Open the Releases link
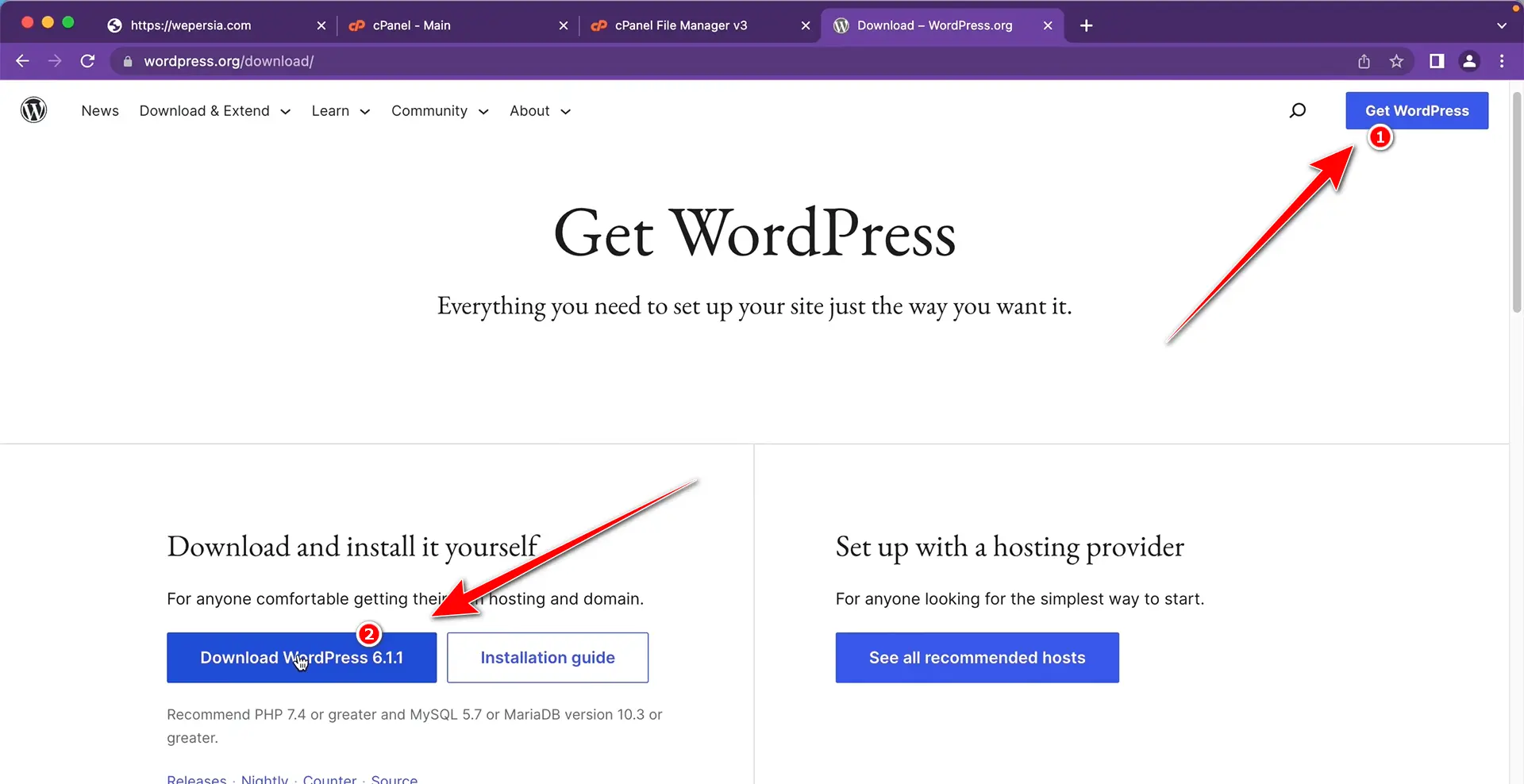Screen dimensions: 1524x784 [197, 779]
